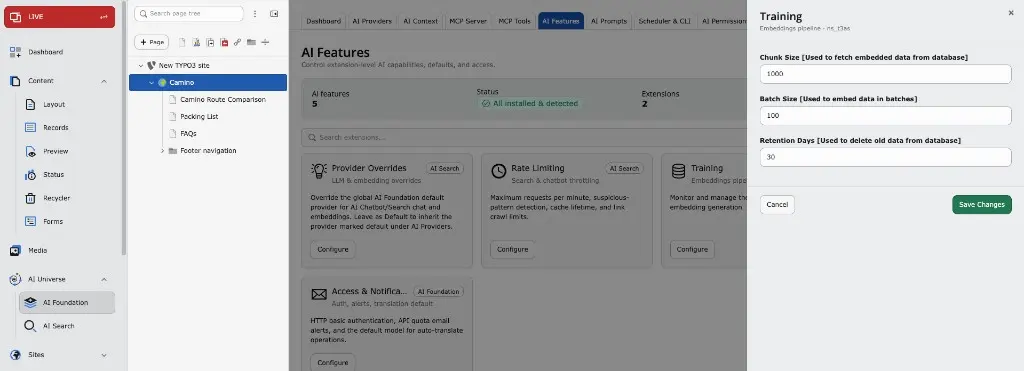Screen dimensions: 1024x371
Task: Collapse the Content module group chevron
Action: [104, 81]
